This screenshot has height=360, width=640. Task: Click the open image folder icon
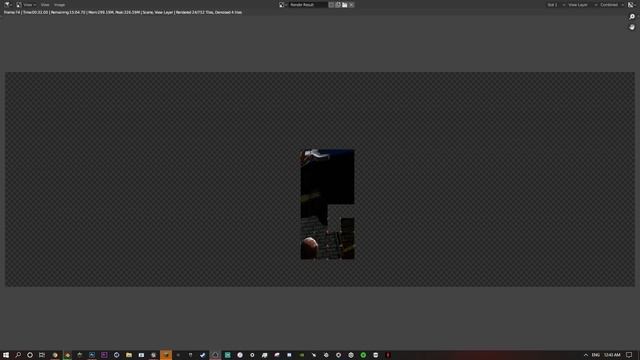pos(344,4)
